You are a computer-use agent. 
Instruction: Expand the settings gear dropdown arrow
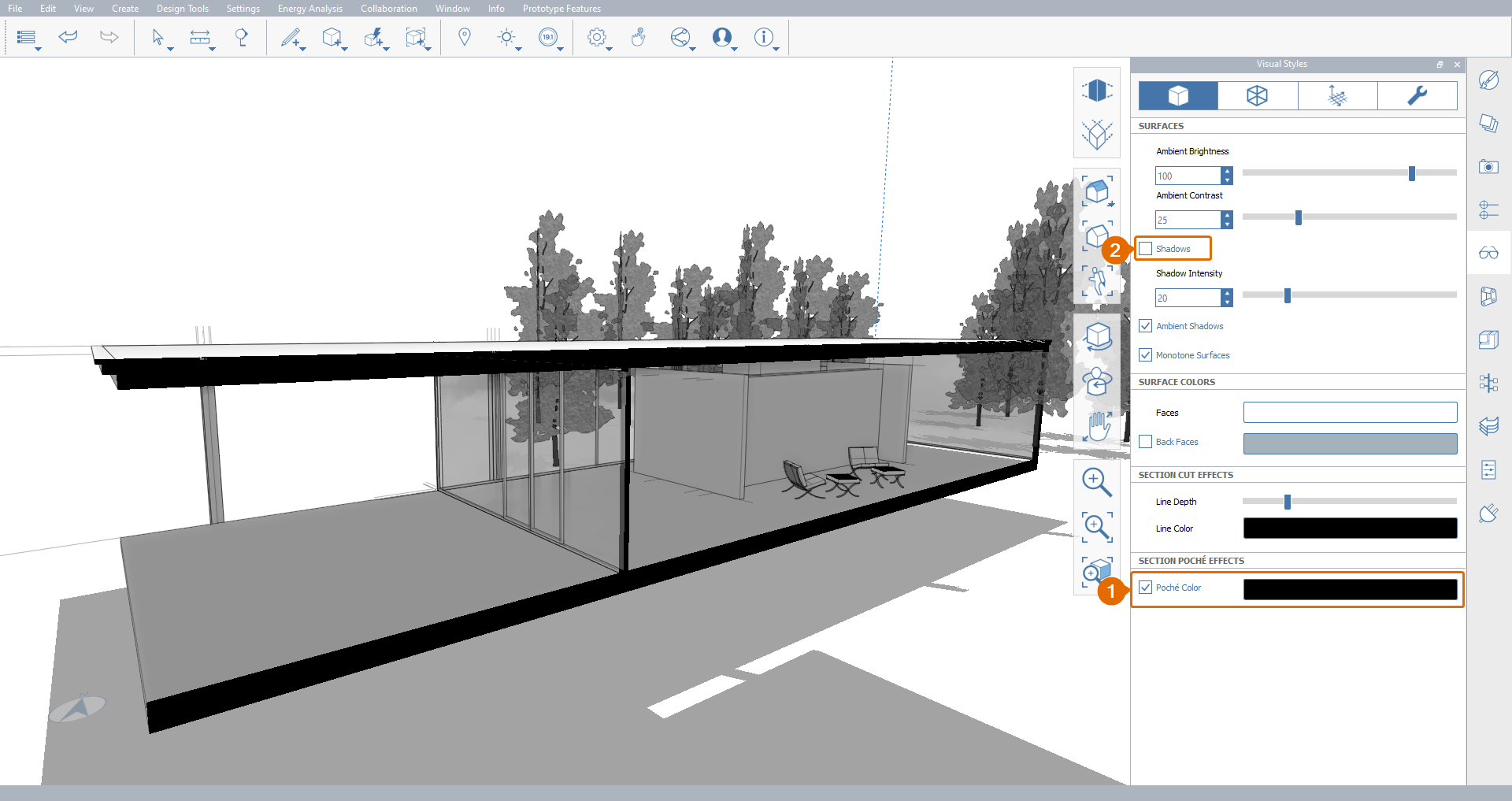[x=610, y=49]
